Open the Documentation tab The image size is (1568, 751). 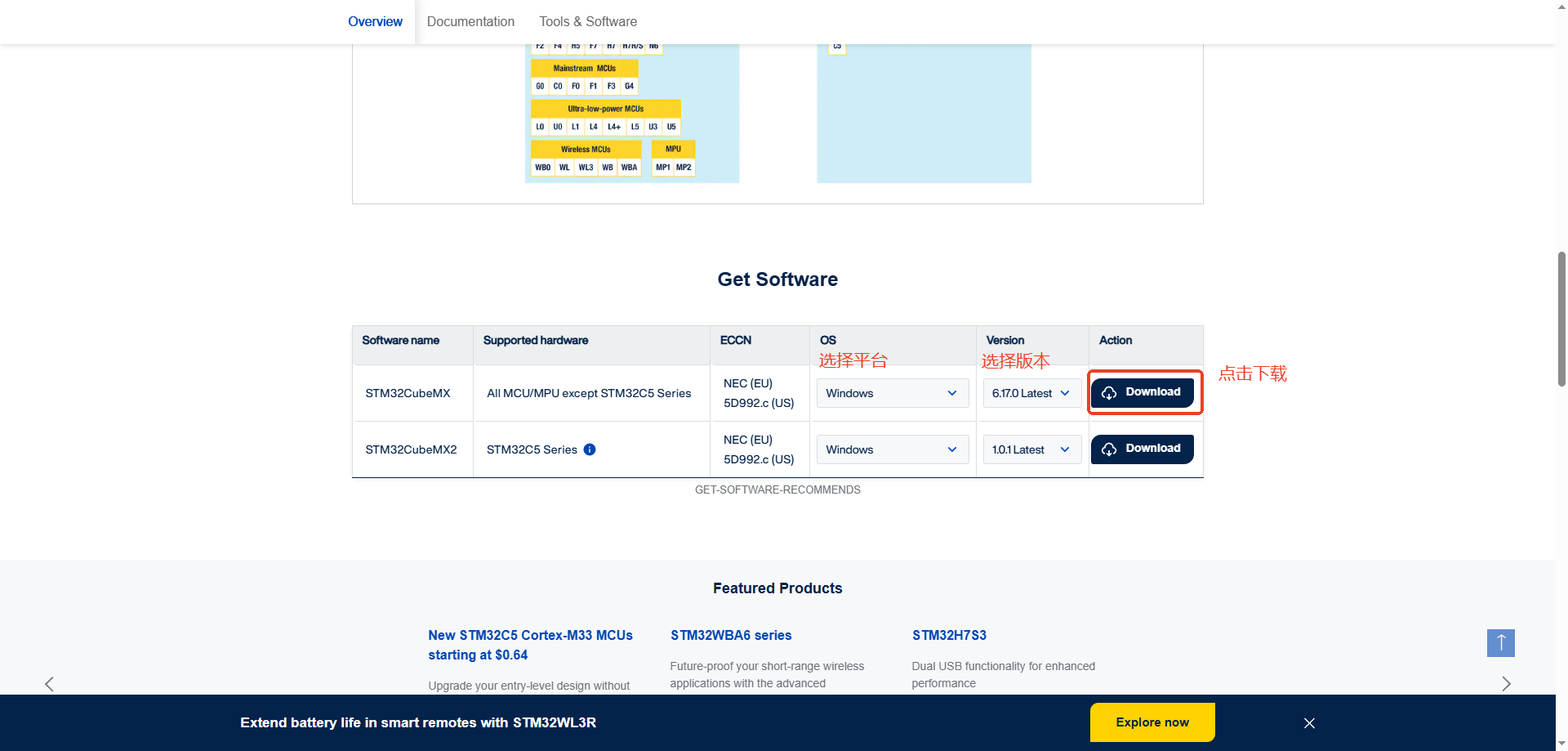[x=470, y=22]
